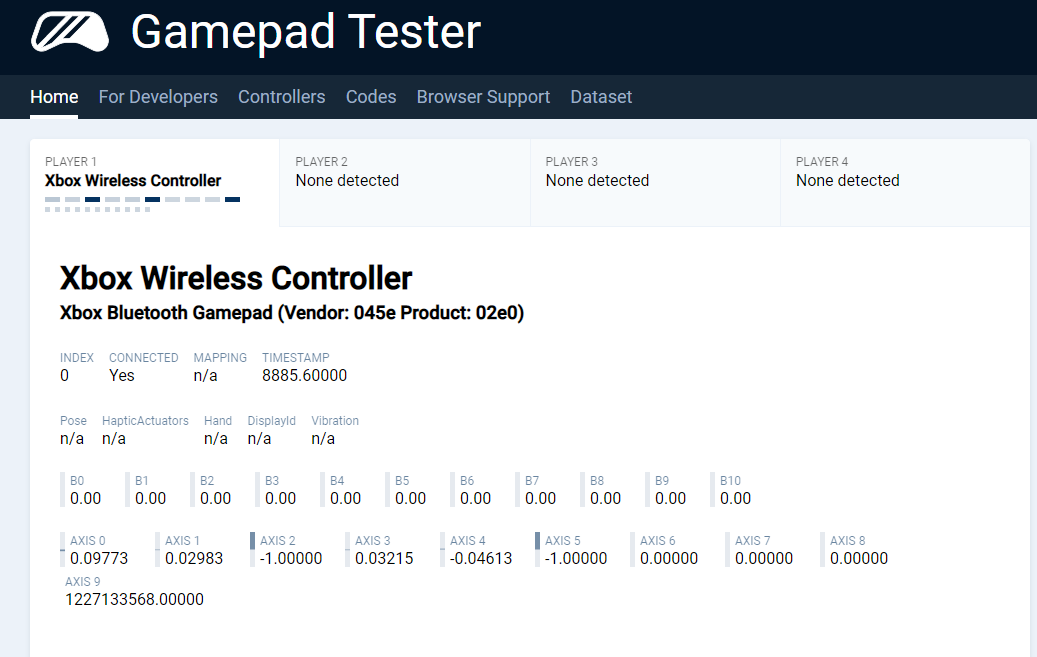Click the B1 button value 0.00
Viewport: 1037px width, 657px height.
click(150, 498)
